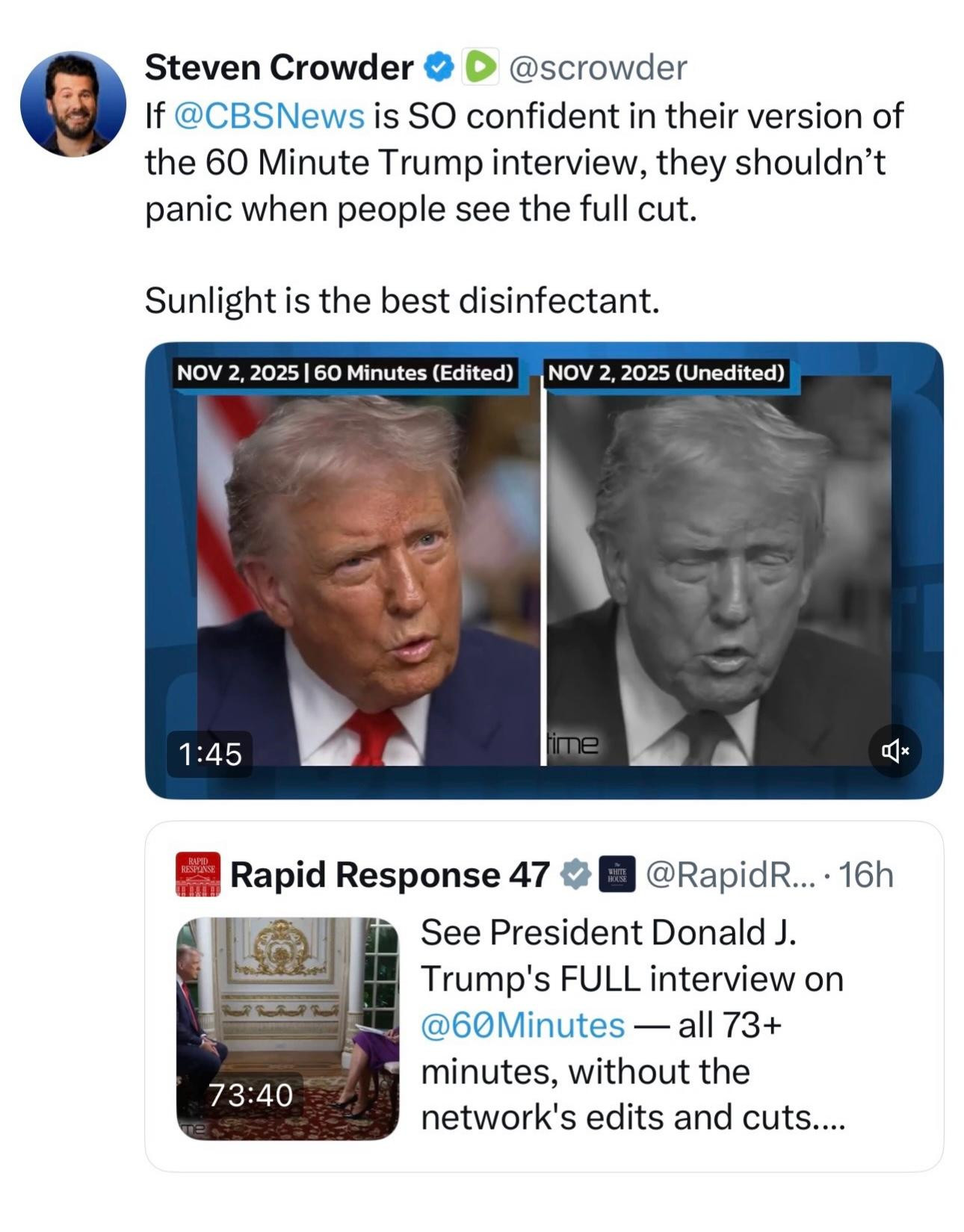
Task: Click the White House affiliation badge
Action: pos(617,874)
